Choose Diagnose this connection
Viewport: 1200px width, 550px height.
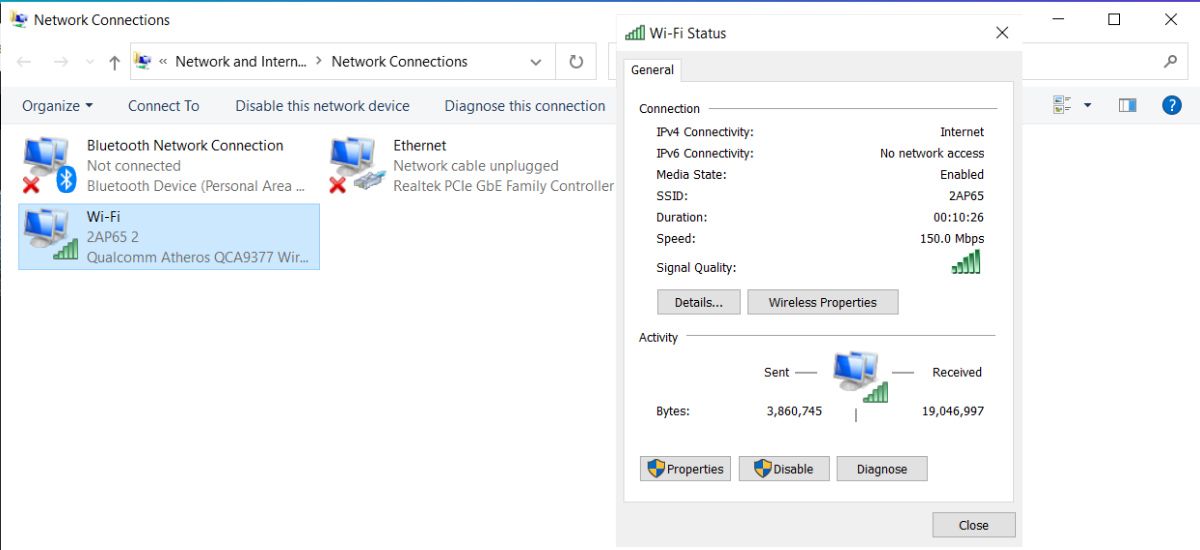(525, 106)
